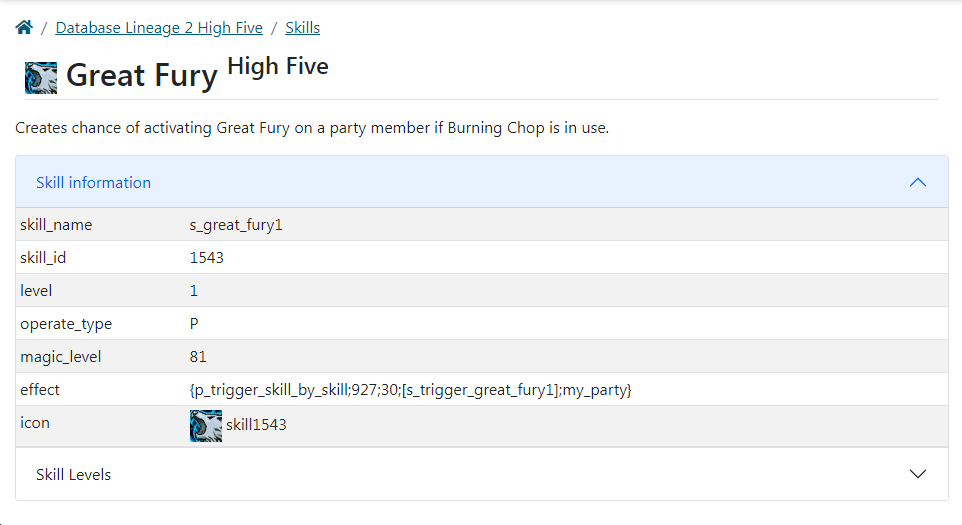Click the effect row label
Screen dimensions: 962x525
pos(40,390)
